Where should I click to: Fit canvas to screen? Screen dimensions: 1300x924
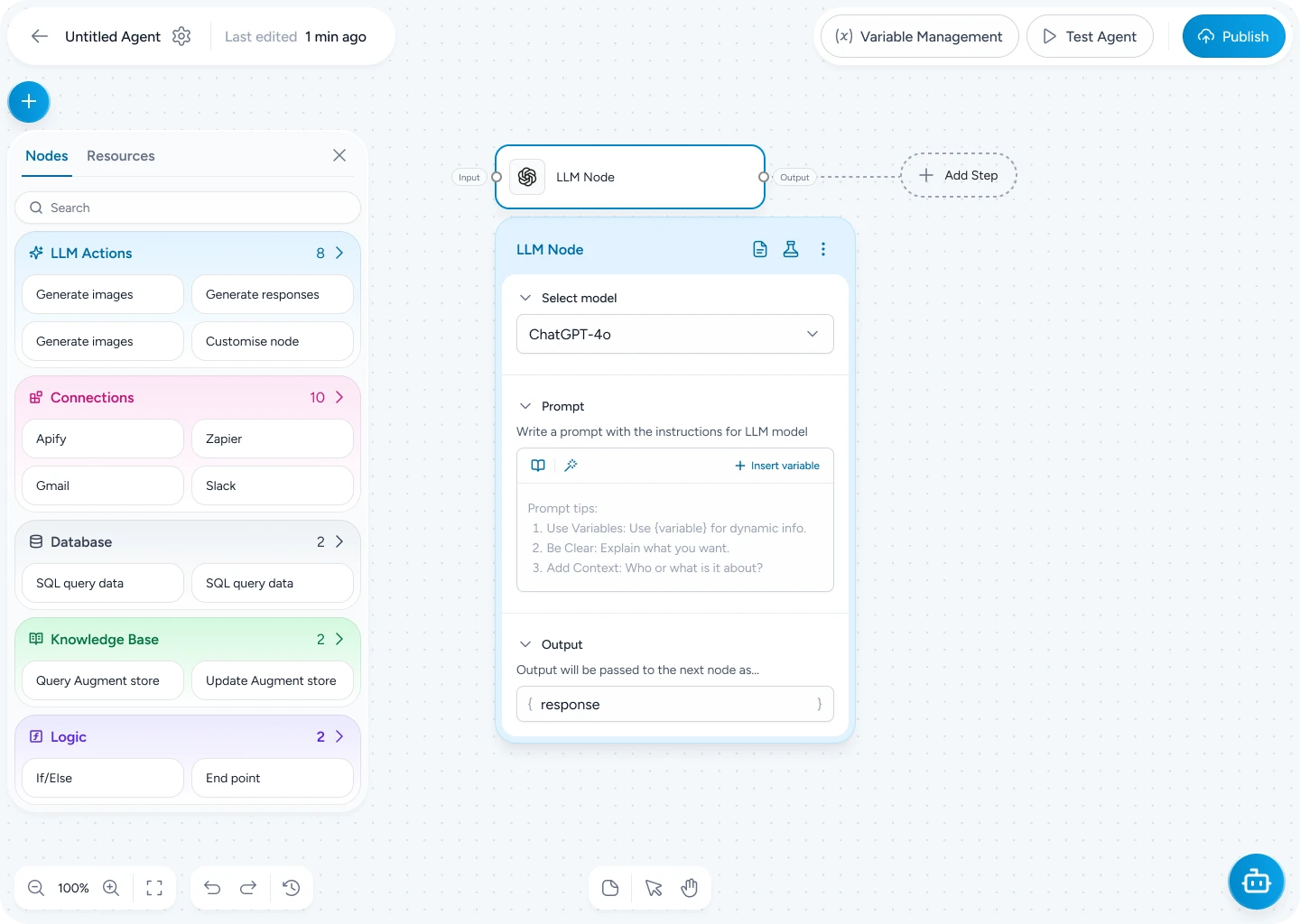154,888
